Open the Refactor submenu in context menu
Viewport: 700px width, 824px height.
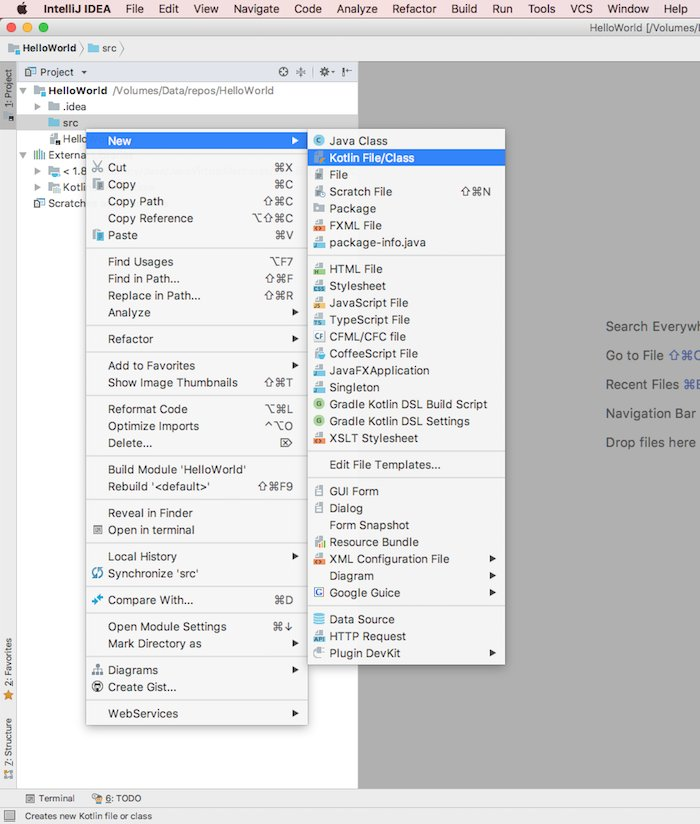tap(197, 339)
